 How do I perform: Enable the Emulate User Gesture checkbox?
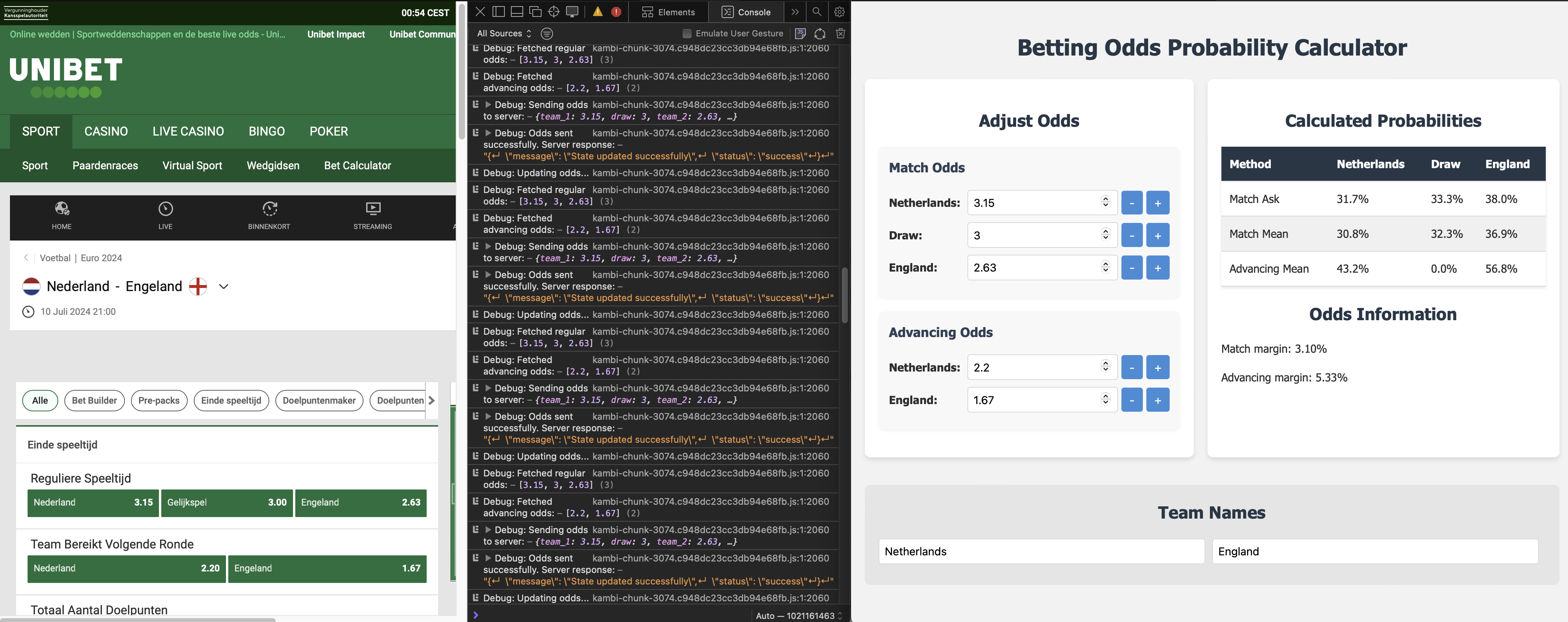(687, 33)
